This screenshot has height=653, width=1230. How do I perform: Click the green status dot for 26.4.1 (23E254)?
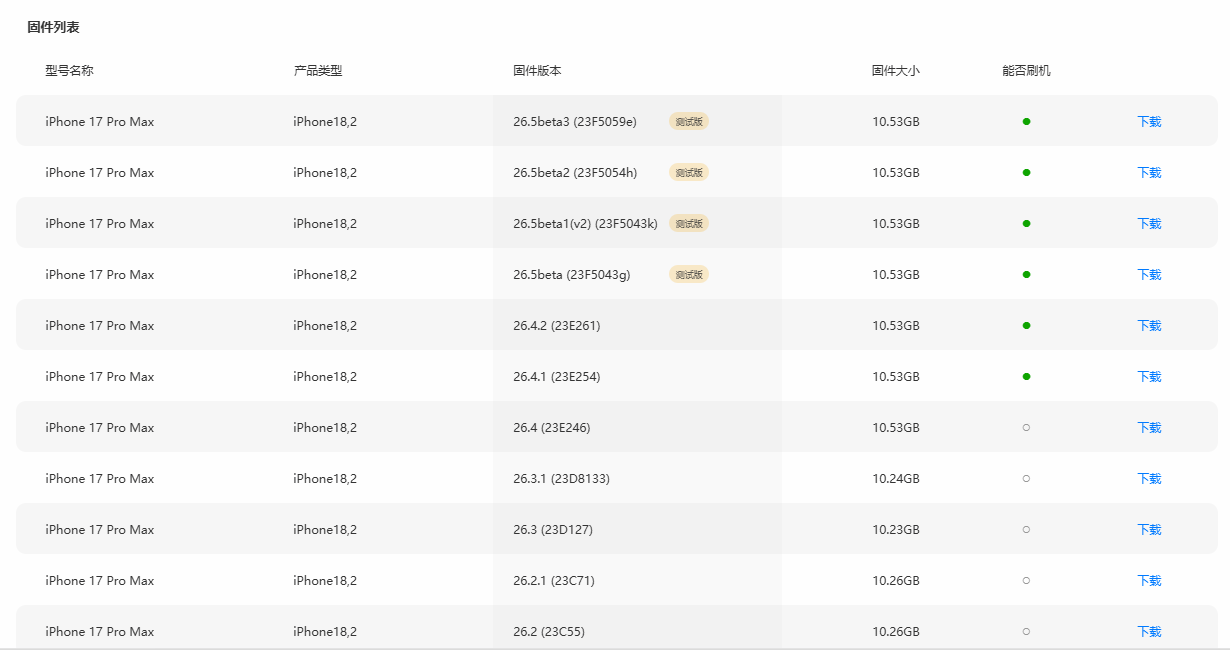[1026, 377]
